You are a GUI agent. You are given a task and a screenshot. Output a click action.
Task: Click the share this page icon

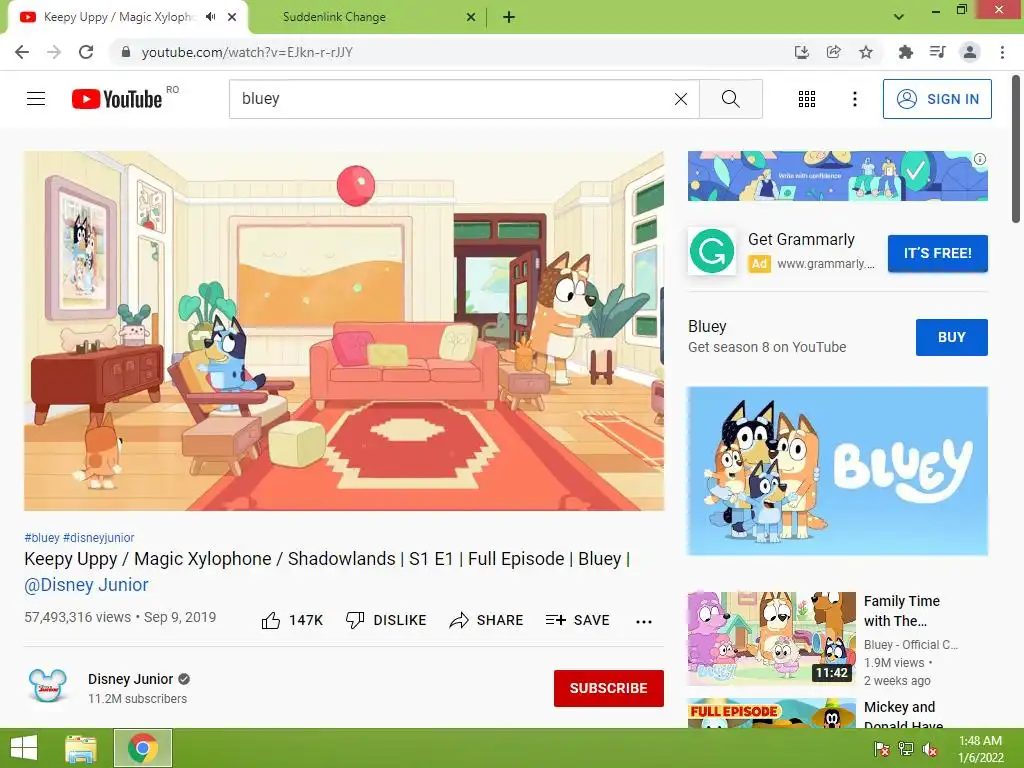tap(833, 52)
